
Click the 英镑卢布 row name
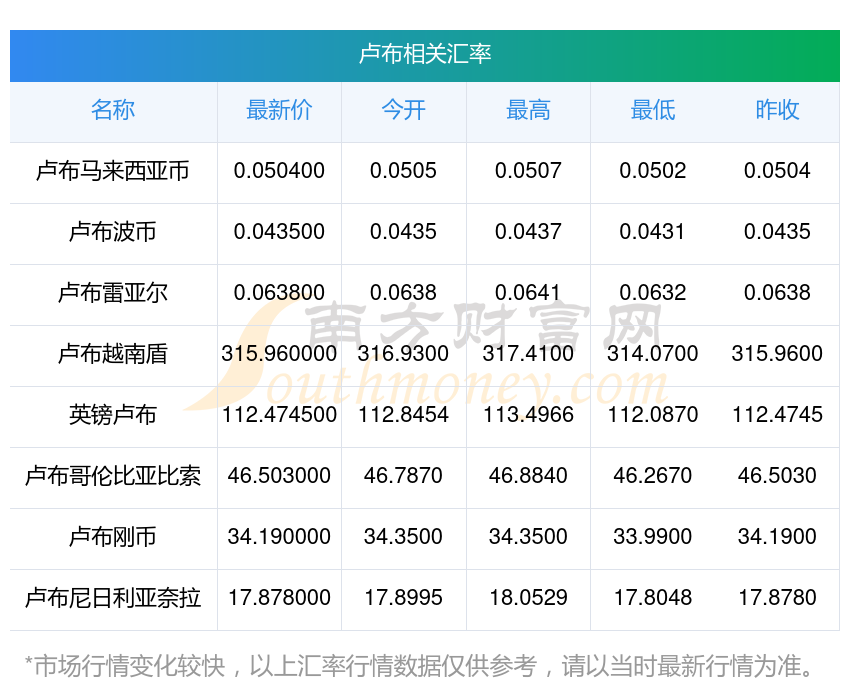coord(113,415)
